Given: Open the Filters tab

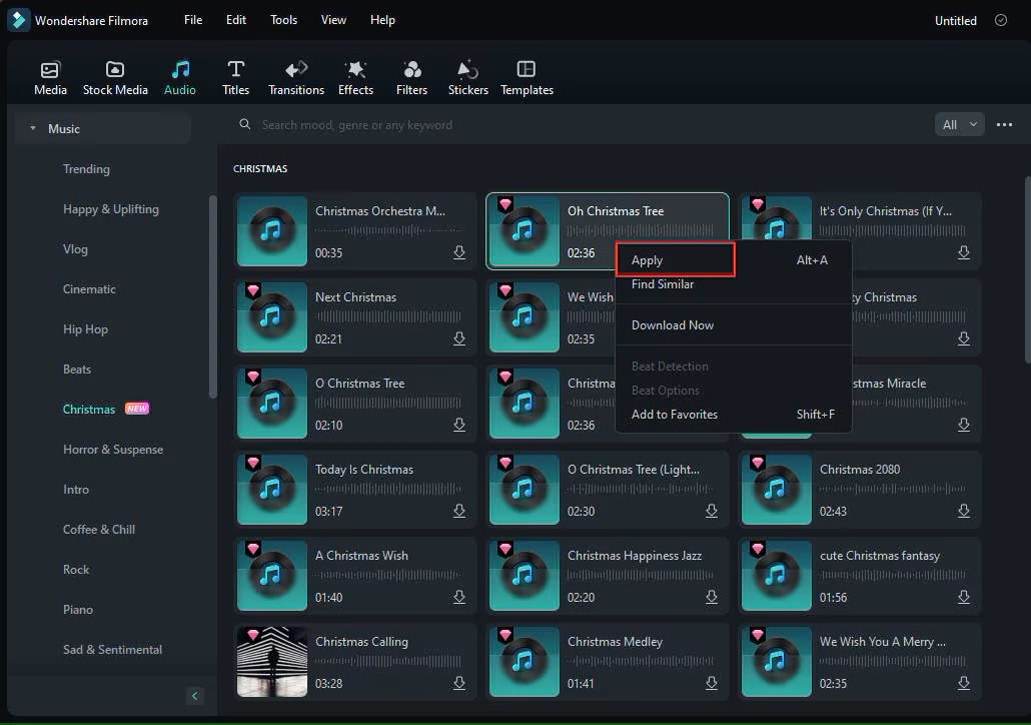Looking at the screenshot, I should pos(412,78).
